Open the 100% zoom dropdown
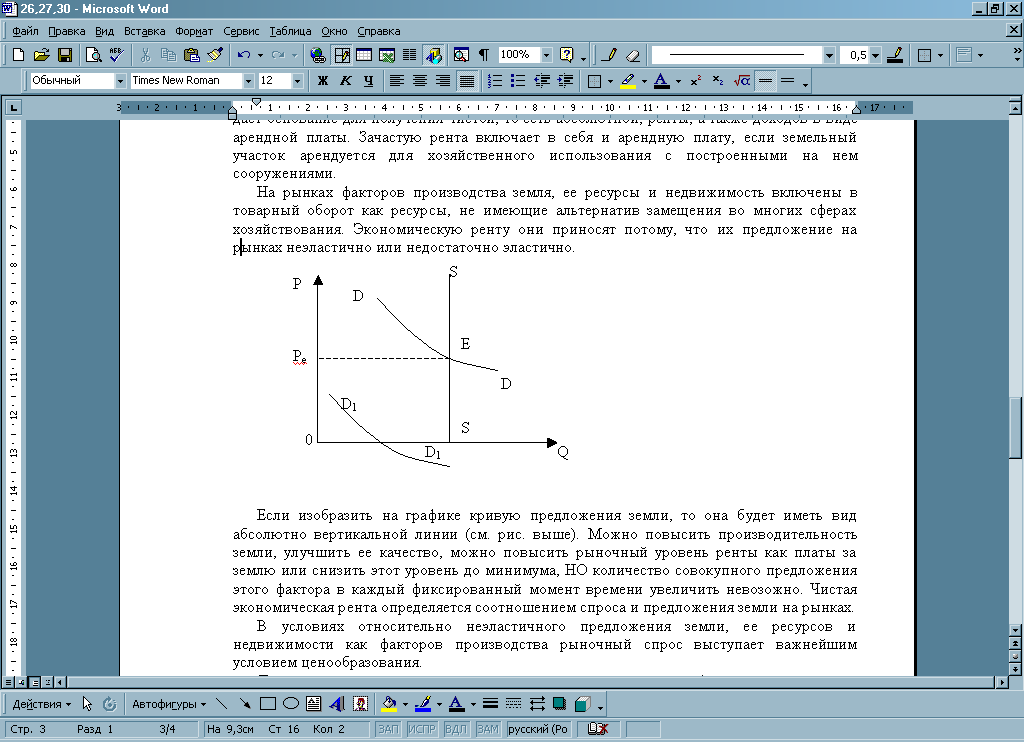This screenshot has height=742, width=1024. point(547,55)
